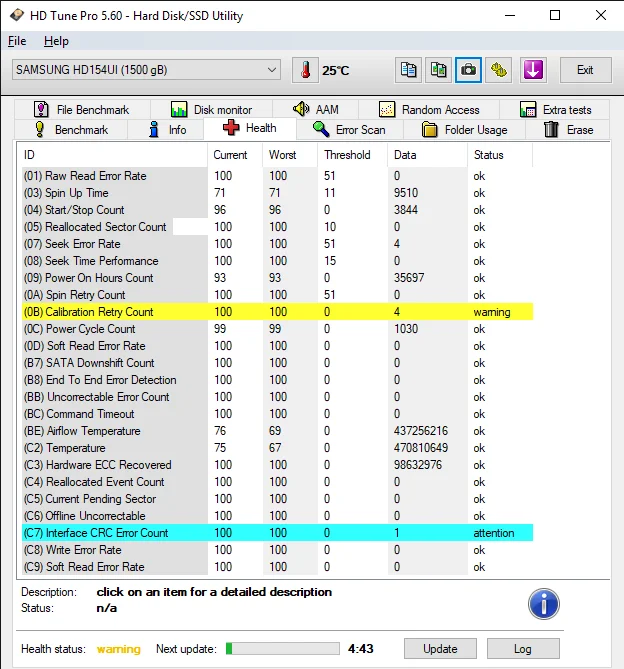Switch to the Info tab
This screenshot has height=669, width=624.
click(166, 130)
